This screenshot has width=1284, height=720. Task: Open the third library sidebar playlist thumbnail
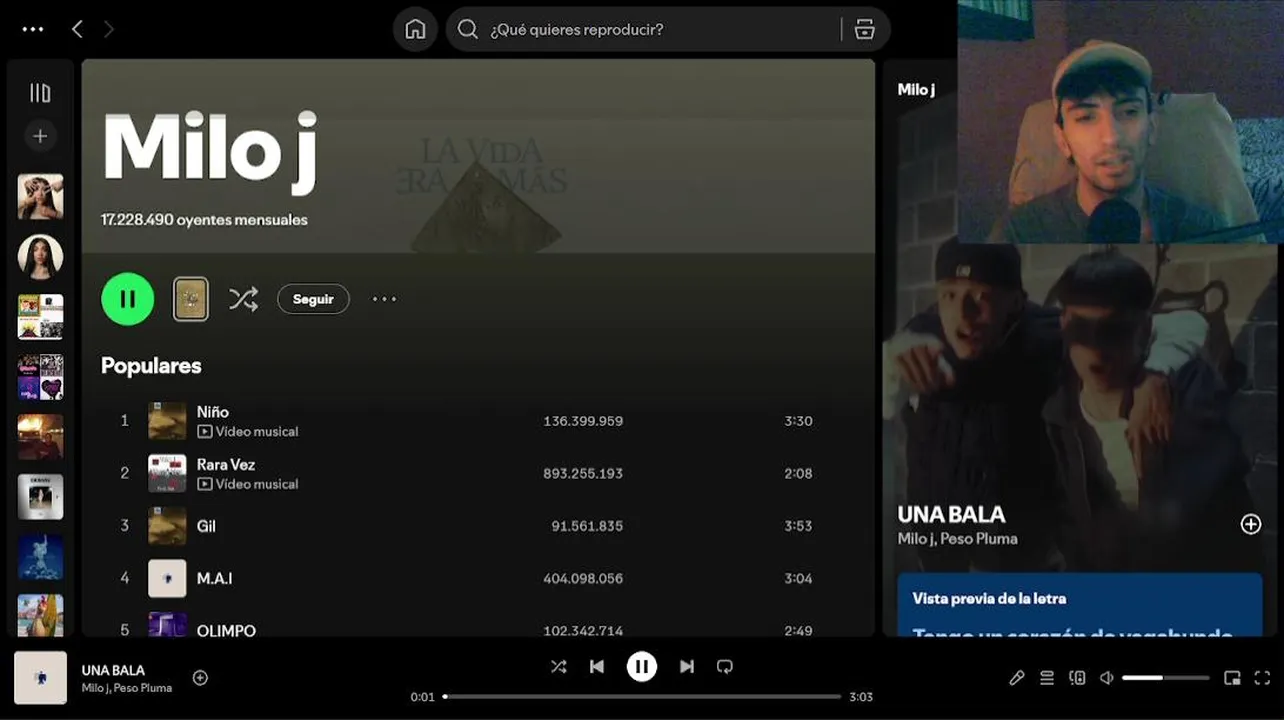tap(40, 317)
